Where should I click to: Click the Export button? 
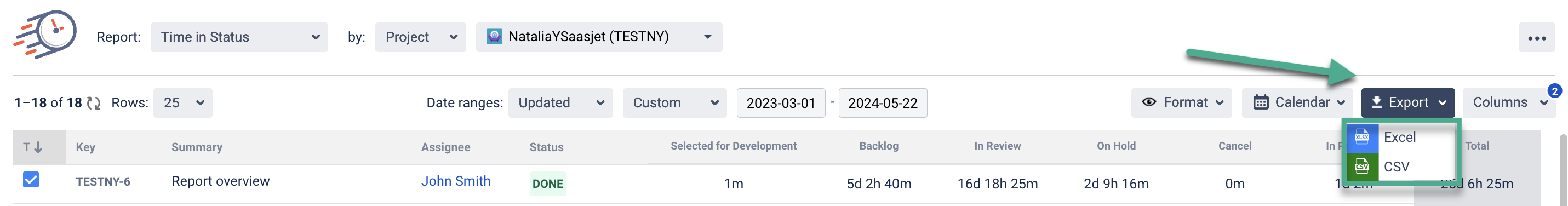1407,103
